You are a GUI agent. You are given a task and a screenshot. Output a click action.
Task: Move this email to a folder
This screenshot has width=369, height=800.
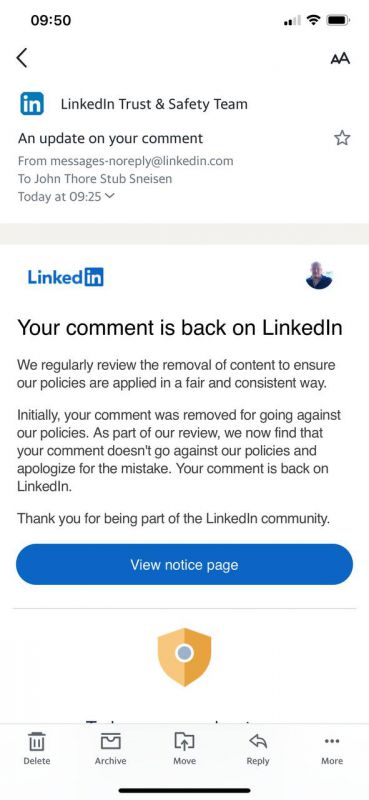184,749
